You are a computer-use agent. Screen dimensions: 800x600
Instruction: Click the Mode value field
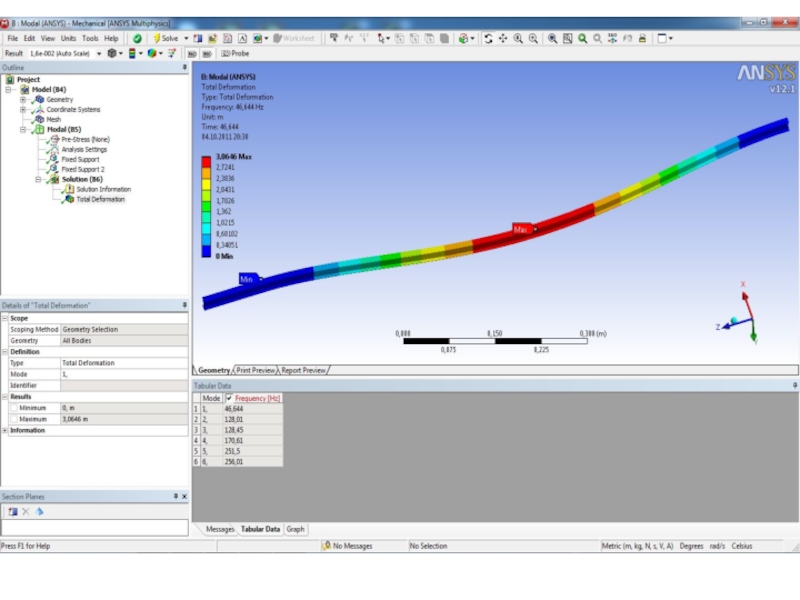coord(124,374)
